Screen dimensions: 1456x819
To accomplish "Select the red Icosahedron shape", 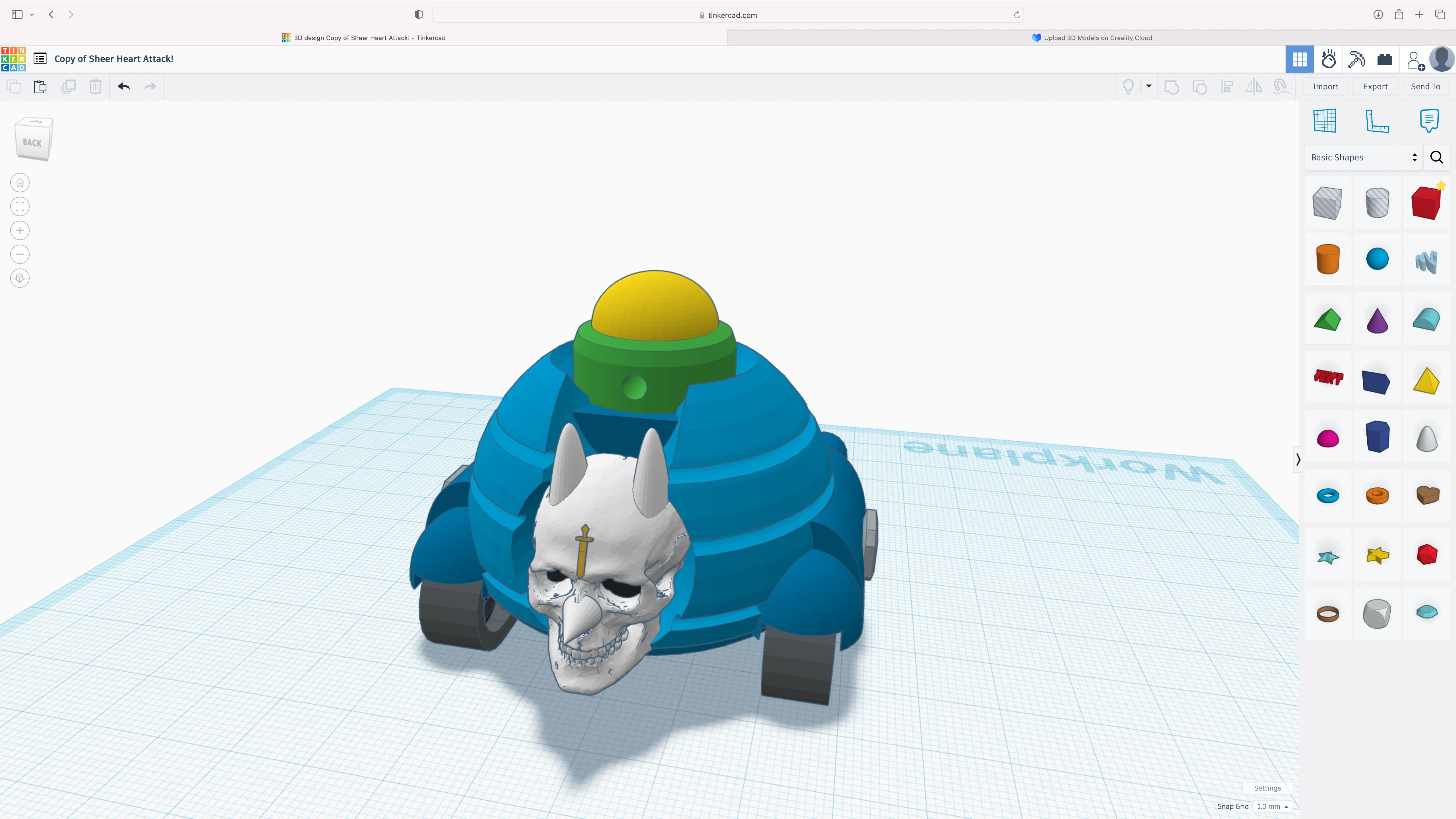I will pyautogui.click(x=1427, y=555).
